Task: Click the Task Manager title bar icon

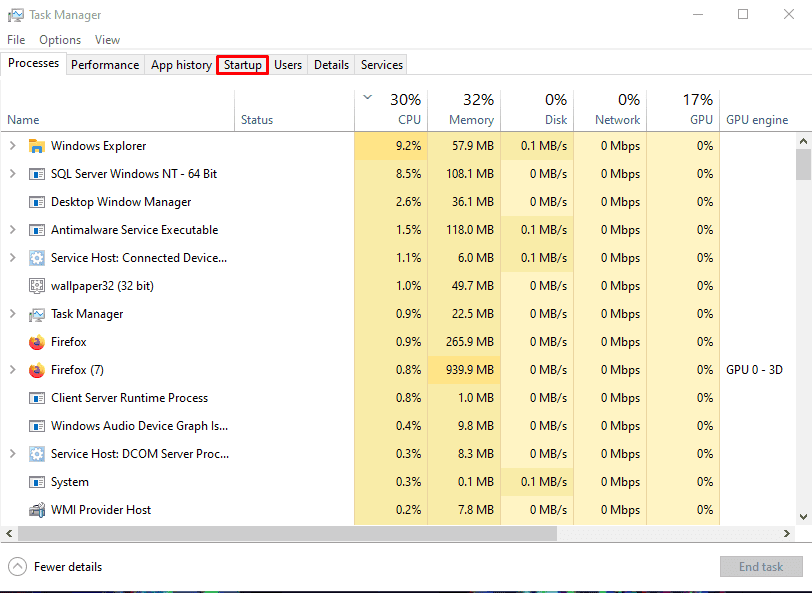Action: tap(16, 15)
